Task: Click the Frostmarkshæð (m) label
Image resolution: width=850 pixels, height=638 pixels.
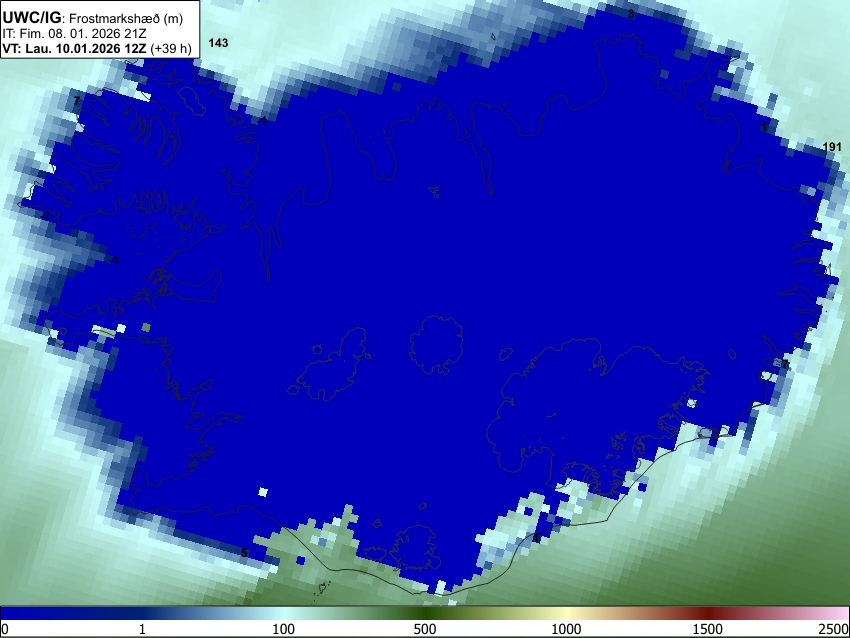Action: (x=126, y=18)
